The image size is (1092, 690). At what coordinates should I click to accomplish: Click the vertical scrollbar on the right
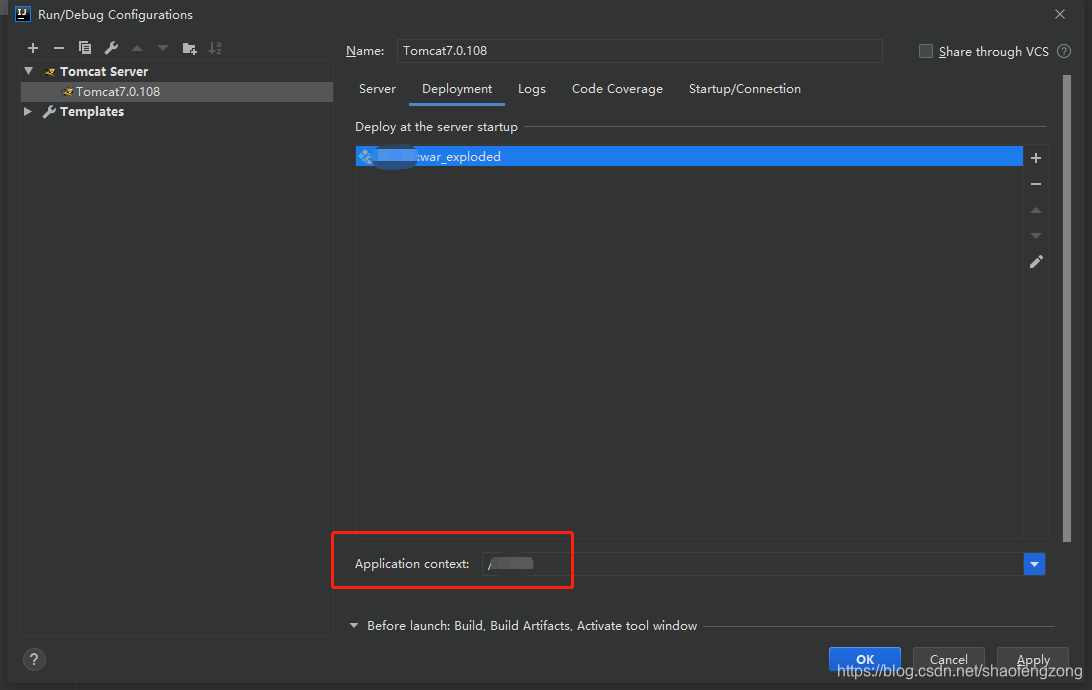click(1067, 308)
